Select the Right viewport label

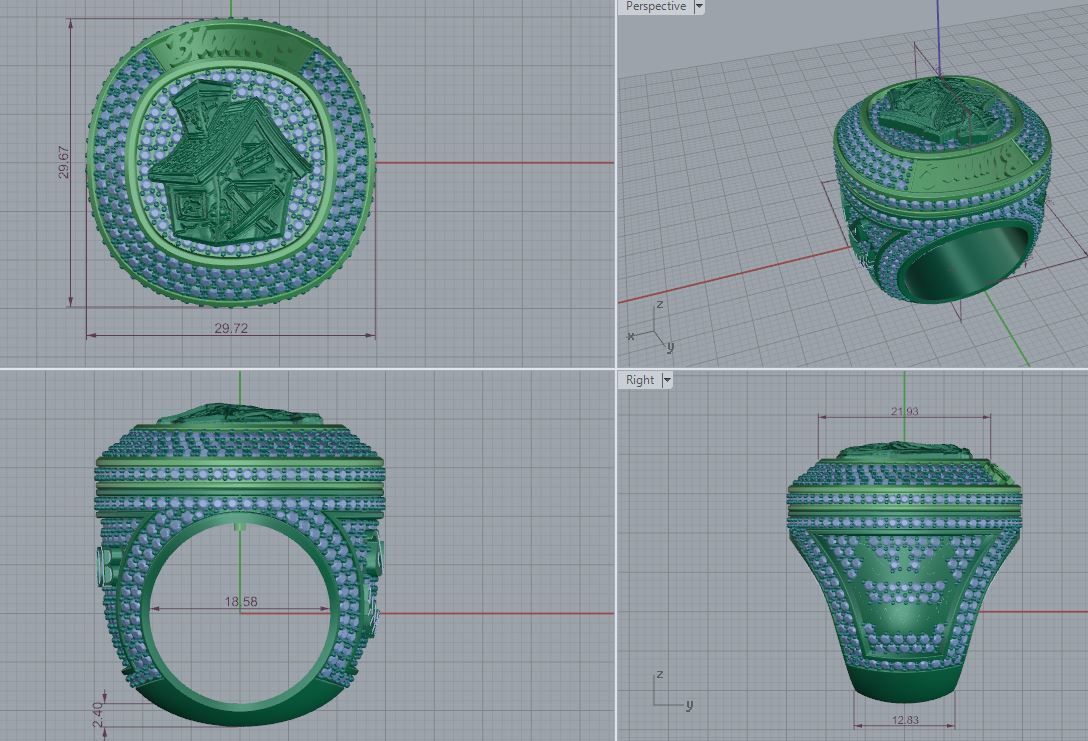tap(640, 380)
